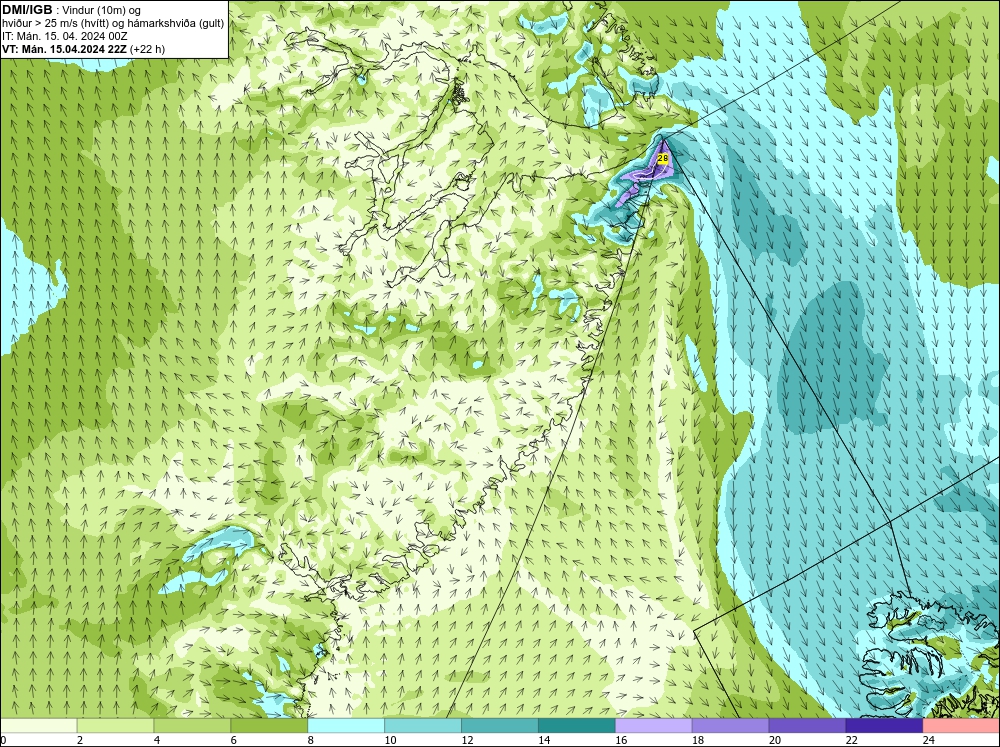Select the 20-22 m/s violet swatch
Image resolution: width=1000 pixels, height=747 pixels.
click(807, 726)
